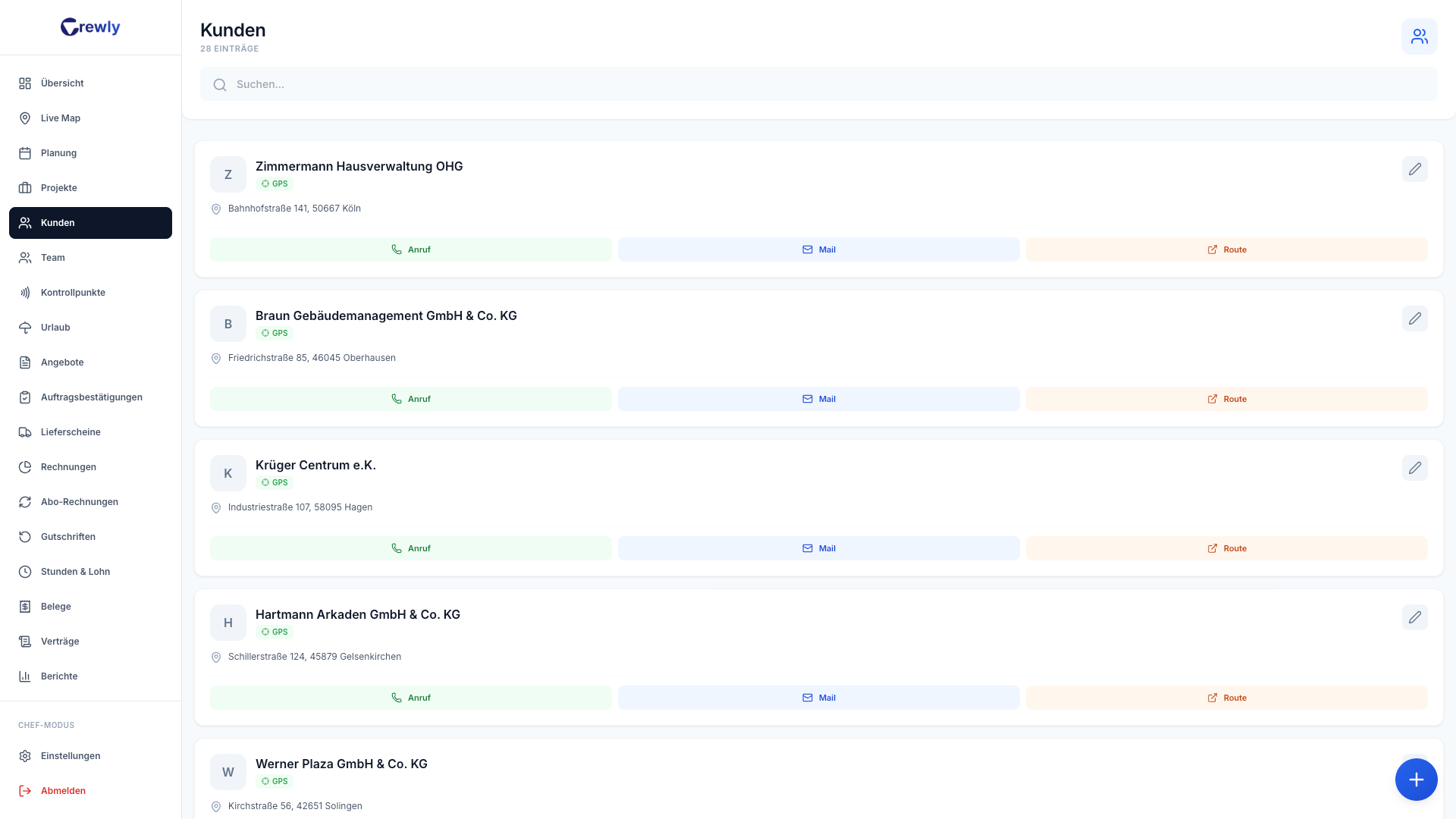Click the blue plus add-customer button

1416,780
